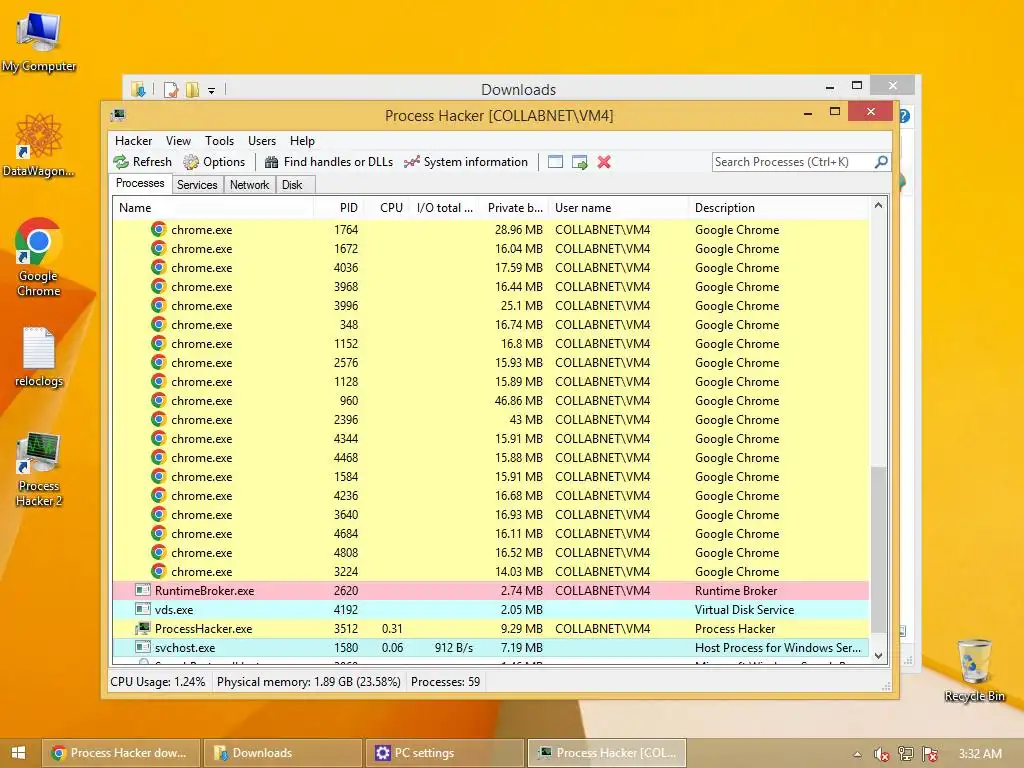
Task: Show hidden tray icons arrow
Action: [857, 754]
